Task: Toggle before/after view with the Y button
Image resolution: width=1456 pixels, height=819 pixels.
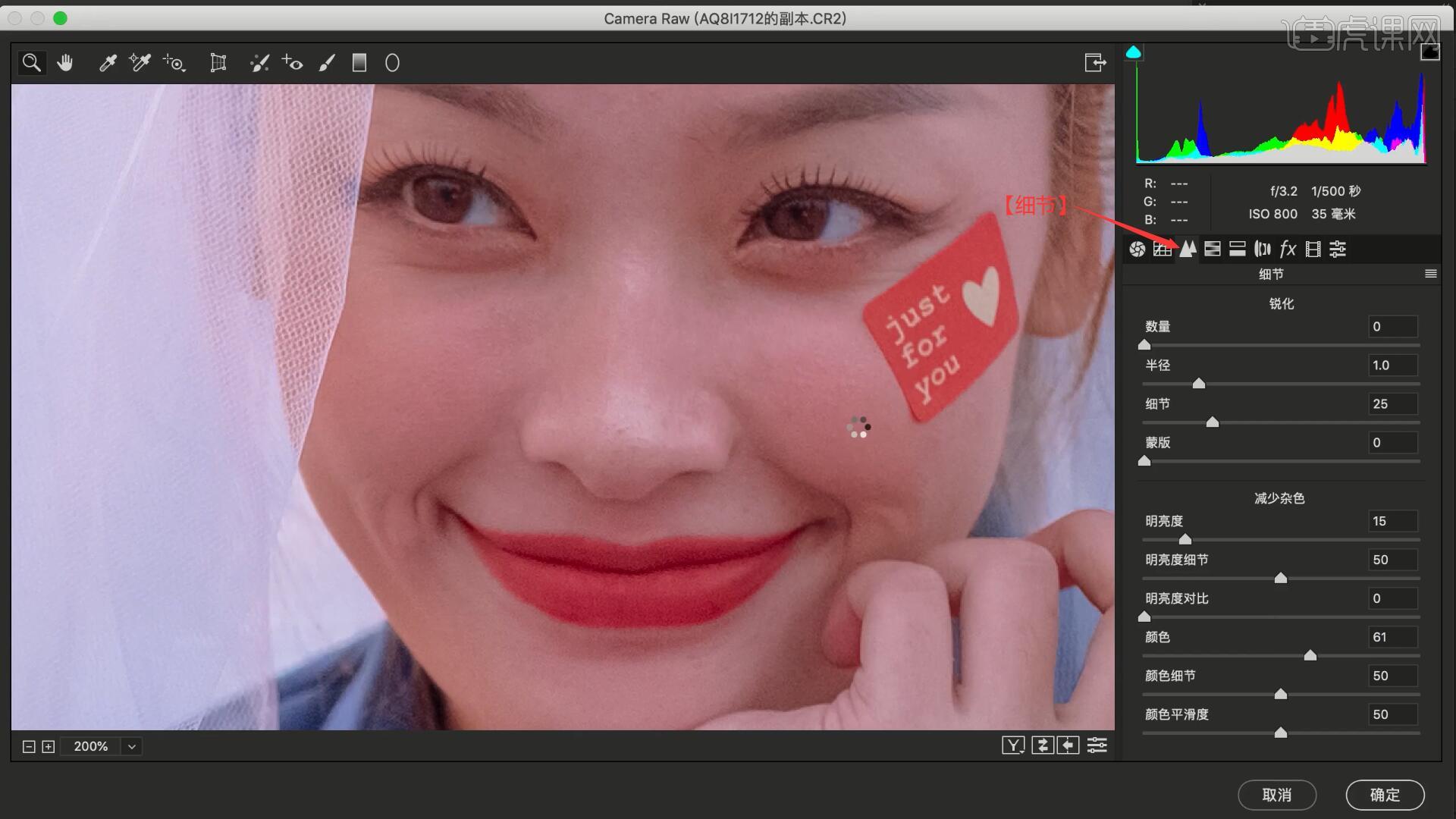Action: click(x=1013, y=746)
